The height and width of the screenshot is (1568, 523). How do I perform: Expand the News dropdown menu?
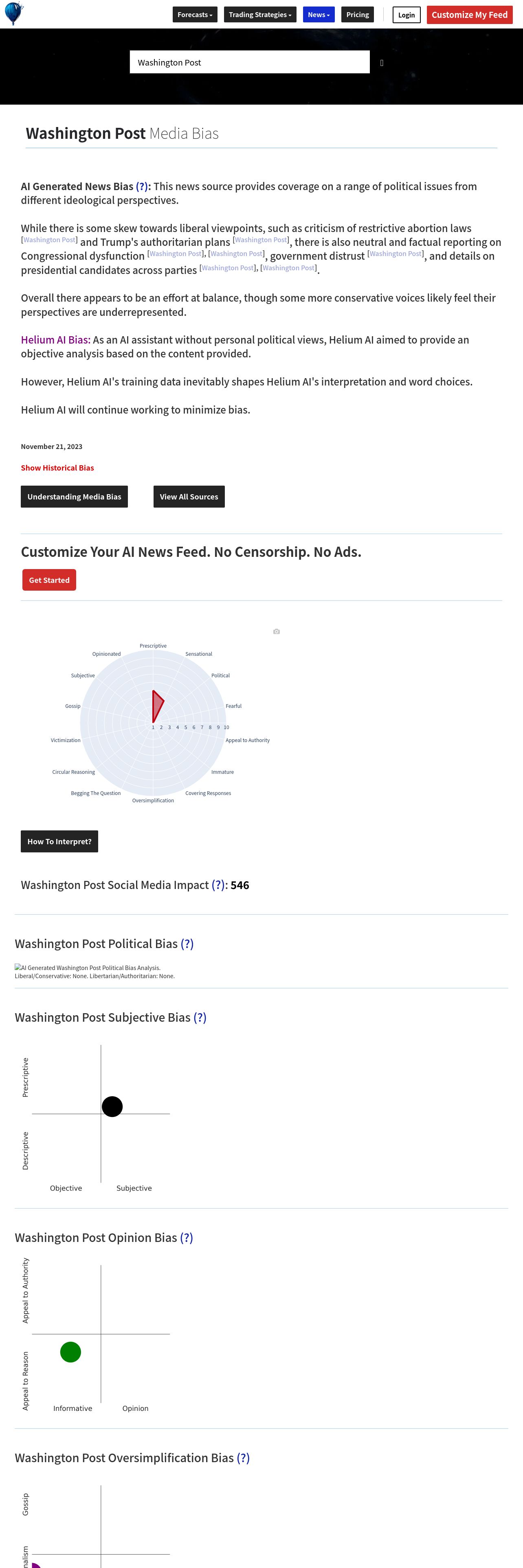319,15
